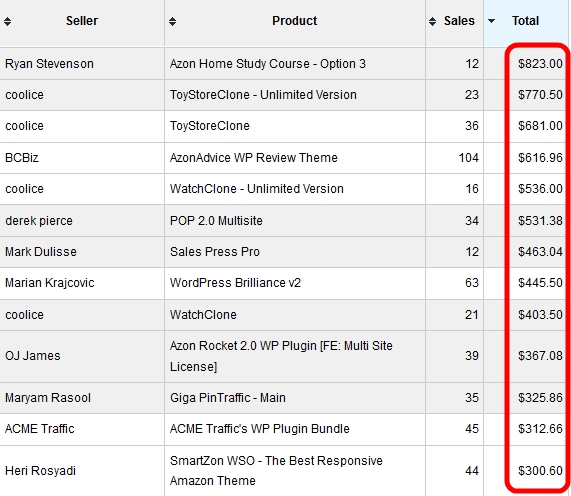Select Giga PinTraffic - Main product
The width and height of the screenshot is (571, 496).
coord(228,398)
